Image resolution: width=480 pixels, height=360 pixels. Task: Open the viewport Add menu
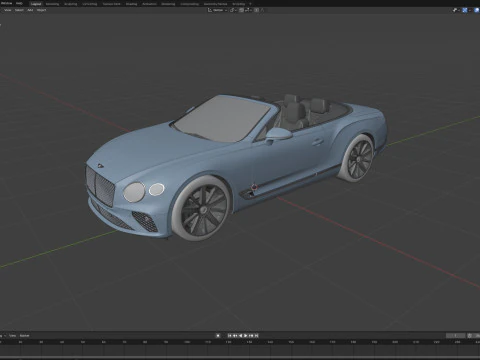30,10
